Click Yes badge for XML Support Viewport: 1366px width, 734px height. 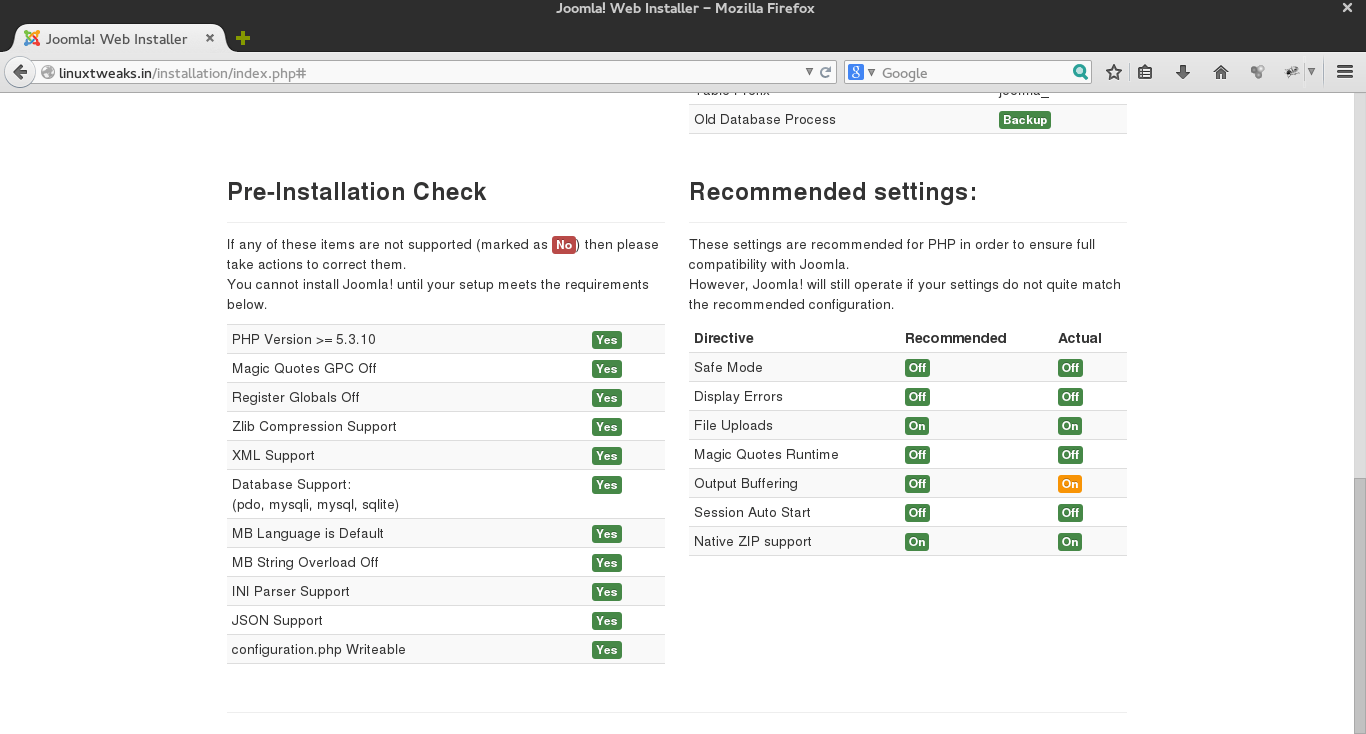tap(606, 456)
